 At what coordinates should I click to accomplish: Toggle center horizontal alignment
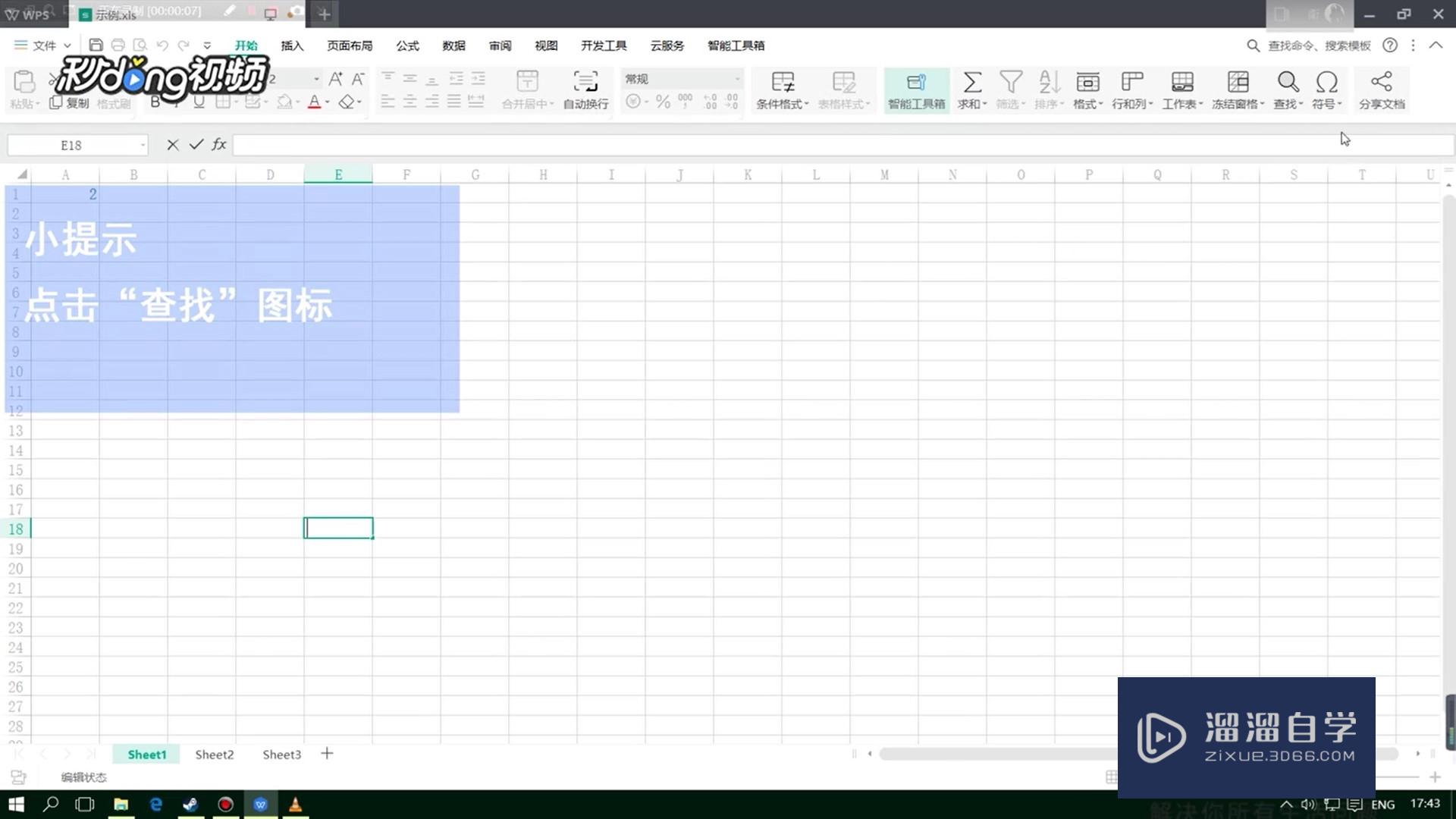pyautogui.click(x=409, y=102)
